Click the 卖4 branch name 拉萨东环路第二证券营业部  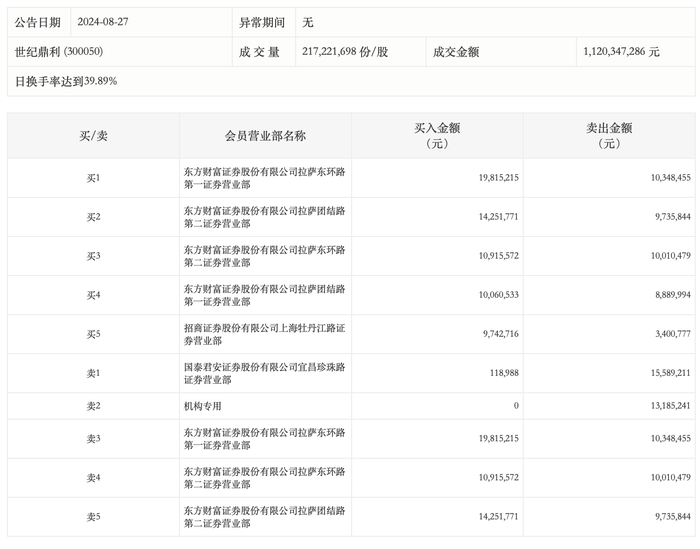265,478
